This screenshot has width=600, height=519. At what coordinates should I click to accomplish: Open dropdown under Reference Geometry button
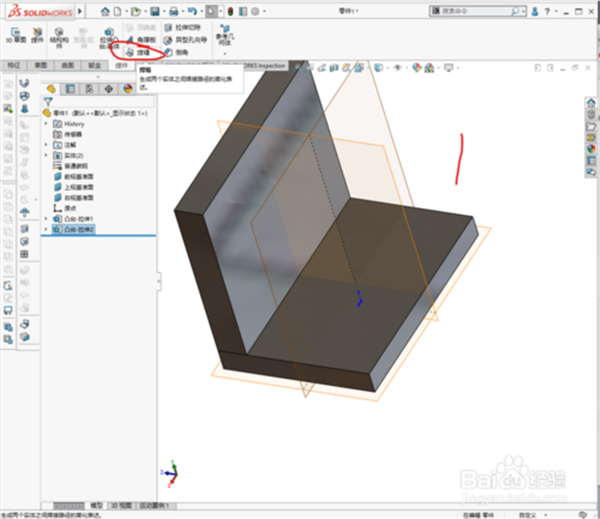225,53
